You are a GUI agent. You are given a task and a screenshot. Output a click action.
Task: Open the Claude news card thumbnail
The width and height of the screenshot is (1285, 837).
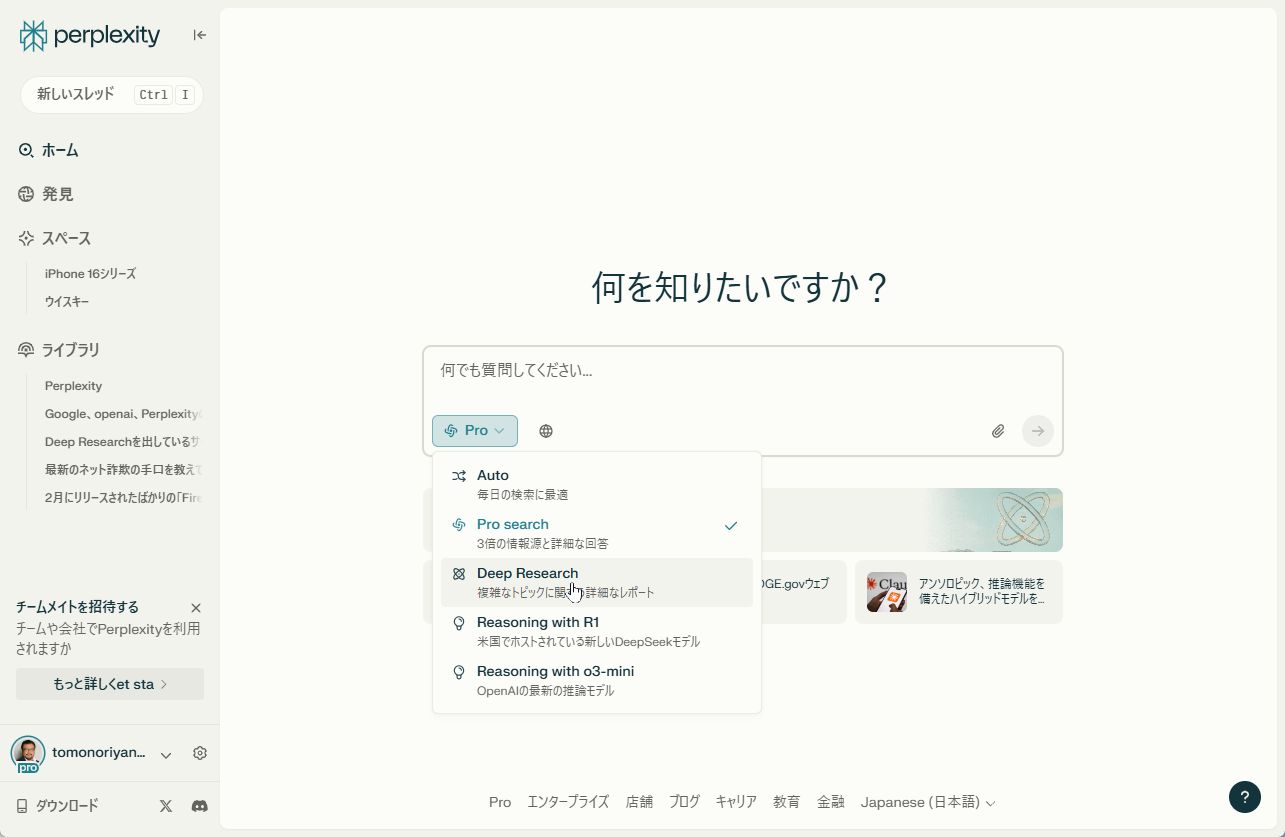887,592
